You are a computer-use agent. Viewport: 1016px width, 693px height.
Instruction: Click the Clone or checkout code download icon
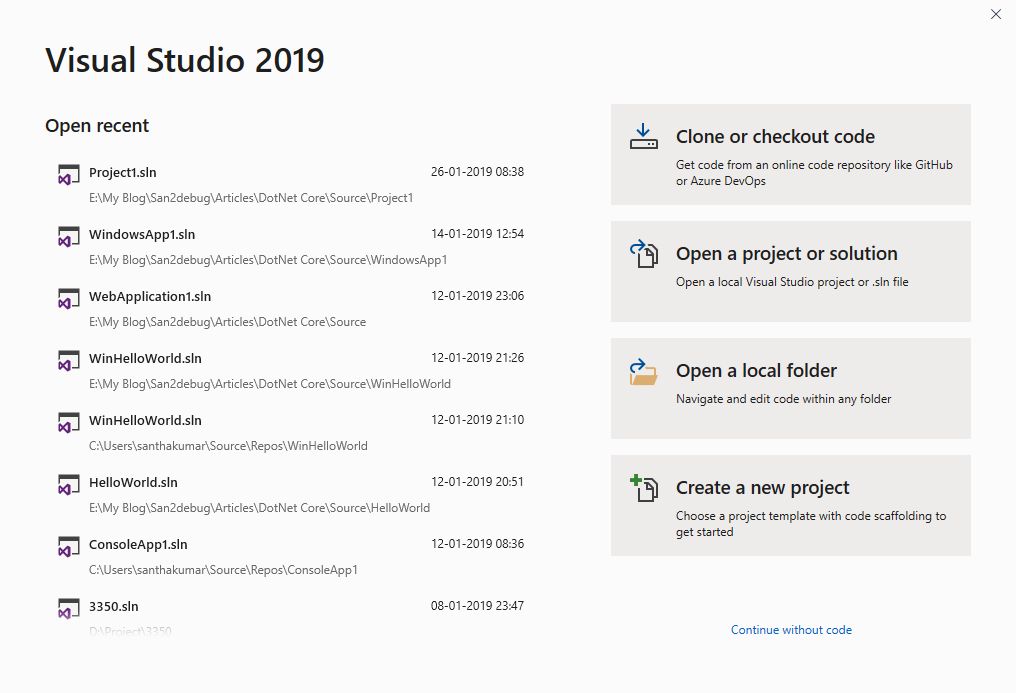tap(643, 137)
